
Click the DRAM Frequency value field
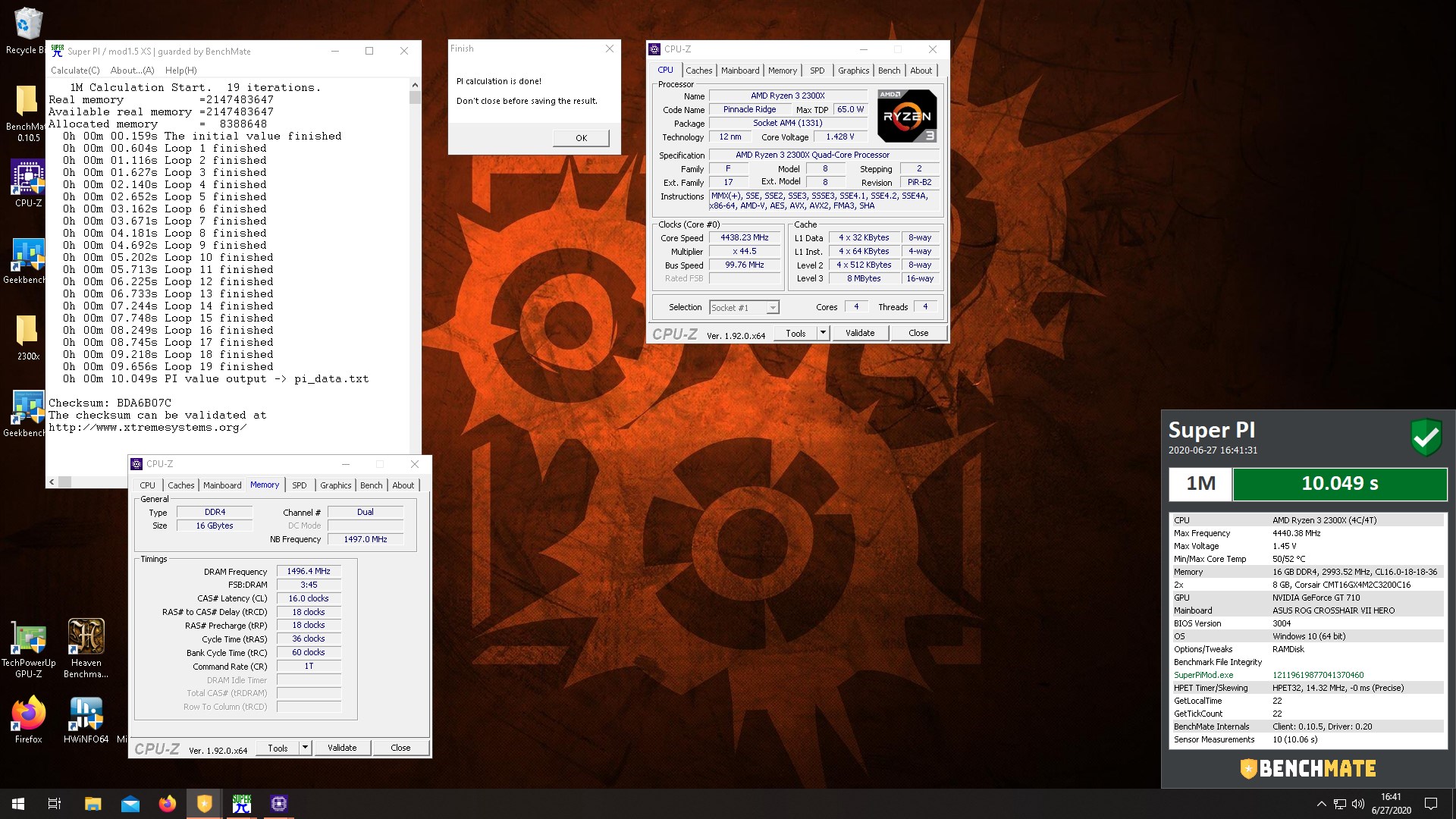point(309,571)
